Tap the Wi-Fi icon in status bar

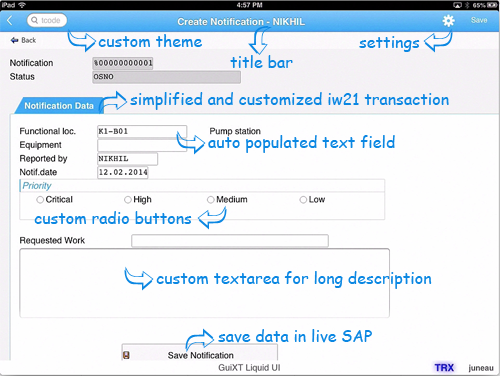coord(22,5)
